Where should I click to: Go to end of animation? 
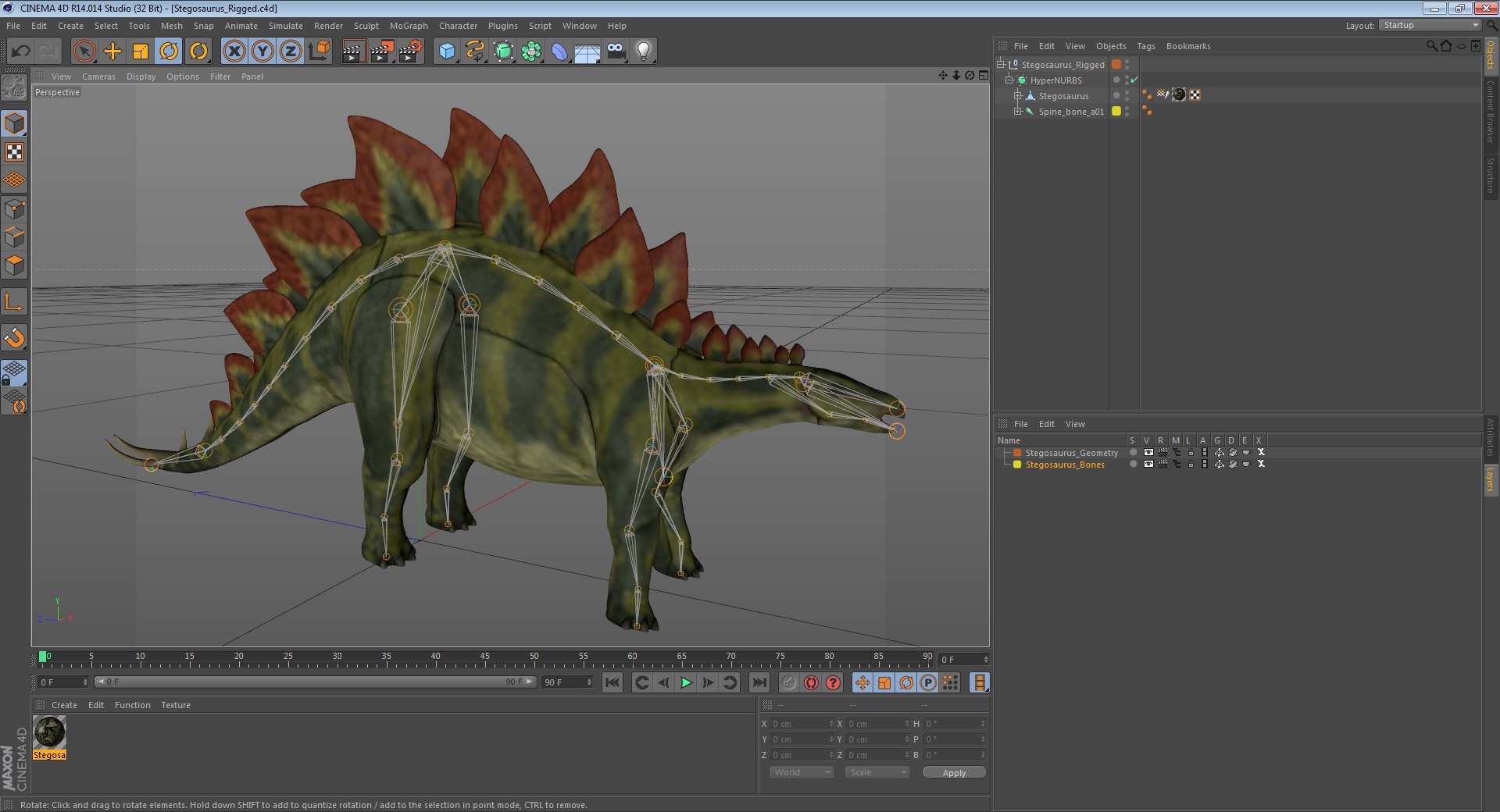pyautogui.click(x=759, y=682)
